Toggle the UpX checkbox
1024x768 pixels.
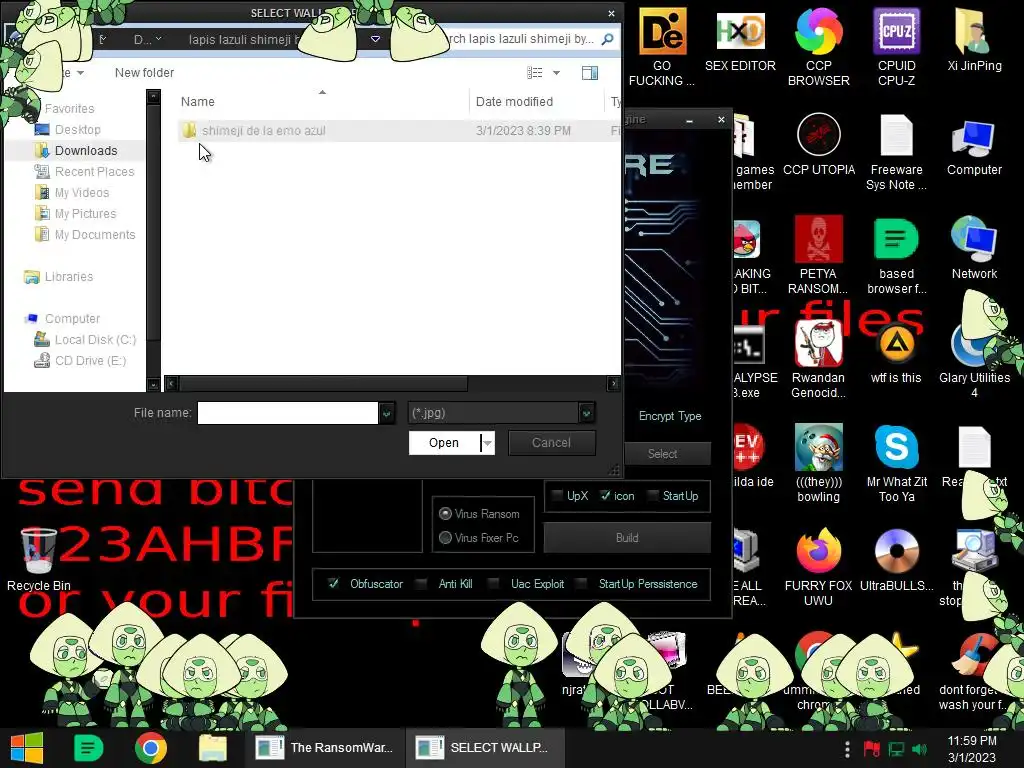tap(557, 496)
